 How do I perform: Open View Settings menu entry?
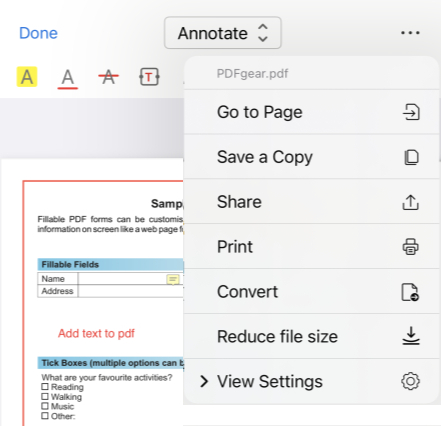[x=311, y=381]
